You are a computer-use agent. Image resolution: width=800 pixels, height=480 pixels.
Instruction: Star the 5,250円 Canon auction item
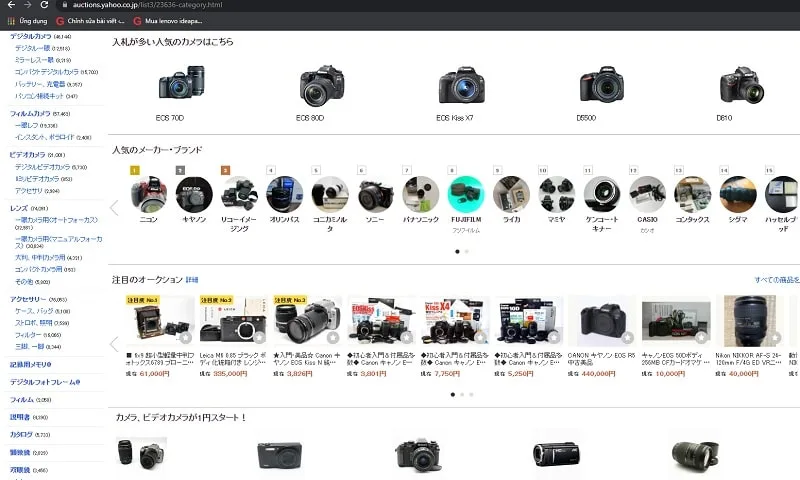[x=554, y=338]
